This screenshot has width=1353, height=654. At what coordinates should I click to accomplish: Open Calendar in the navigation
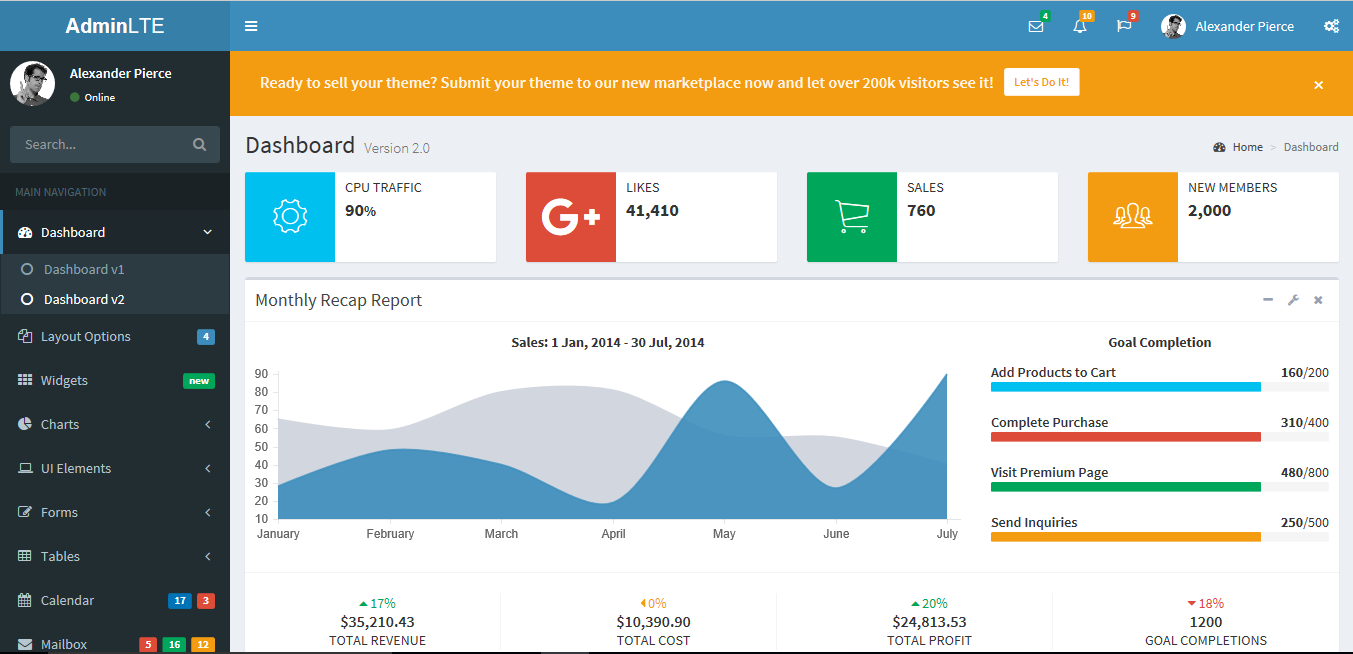(x=115, y=600)
